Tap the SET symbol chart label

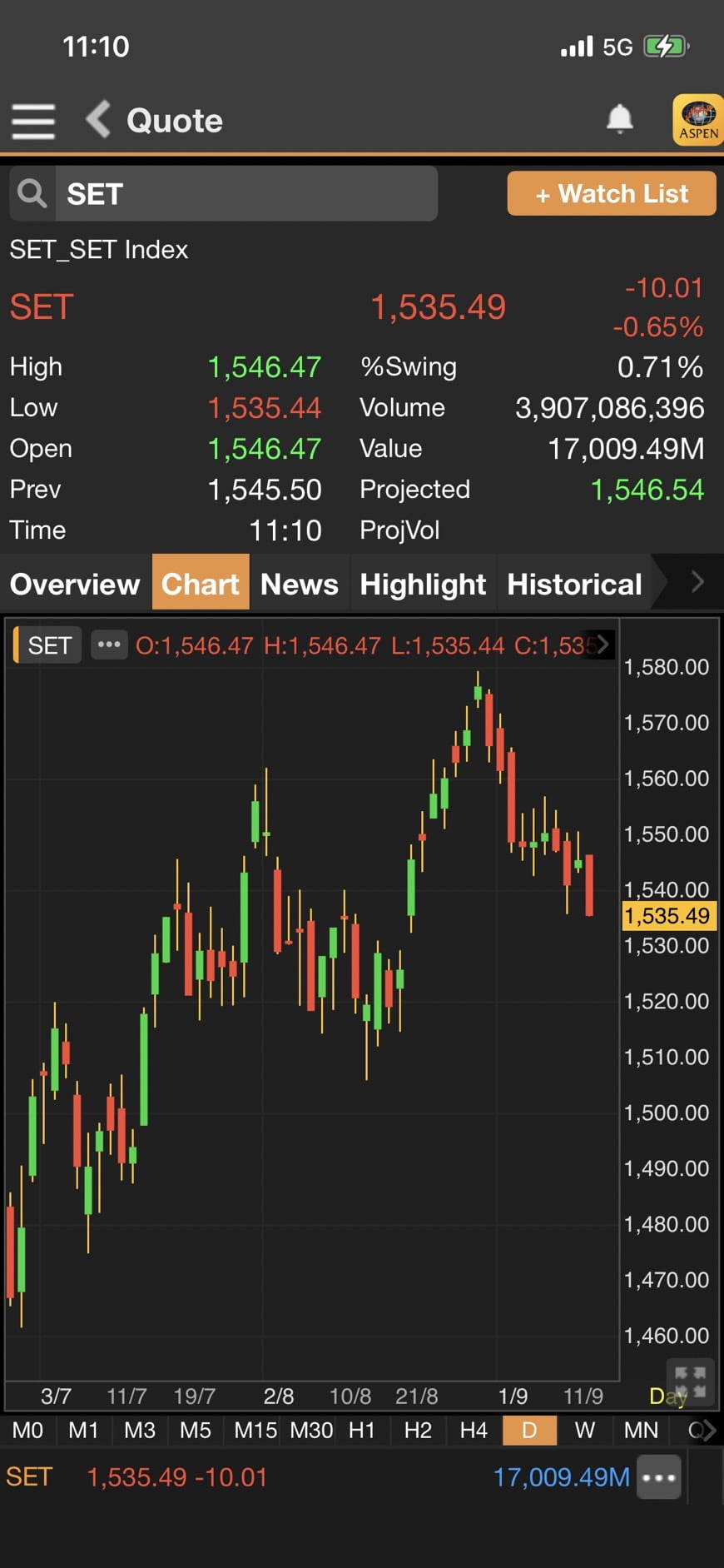click(49, 645)
